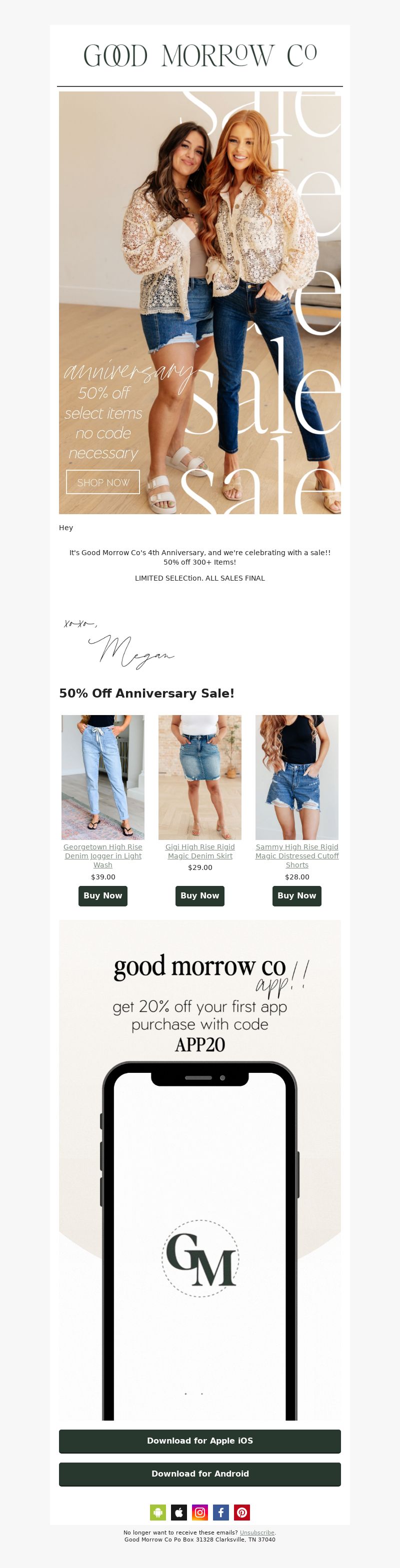Image resolution: width=400 pixels, height=1568 pixels.
Task: Open the Pinterest icon link
Action: pos(241,1512)
